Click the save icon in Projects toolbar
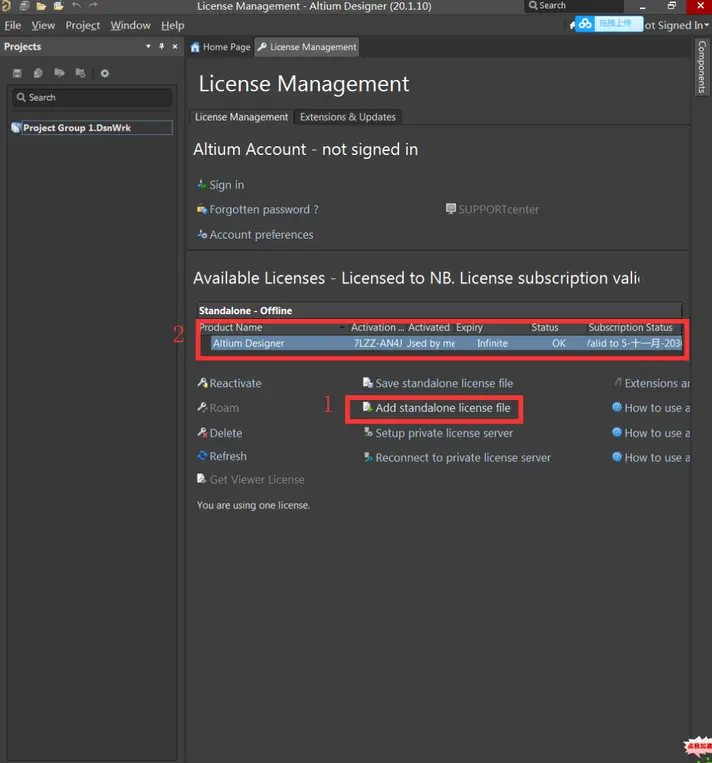The width and height of the screenshot is (712, 763). click(17, 73)
